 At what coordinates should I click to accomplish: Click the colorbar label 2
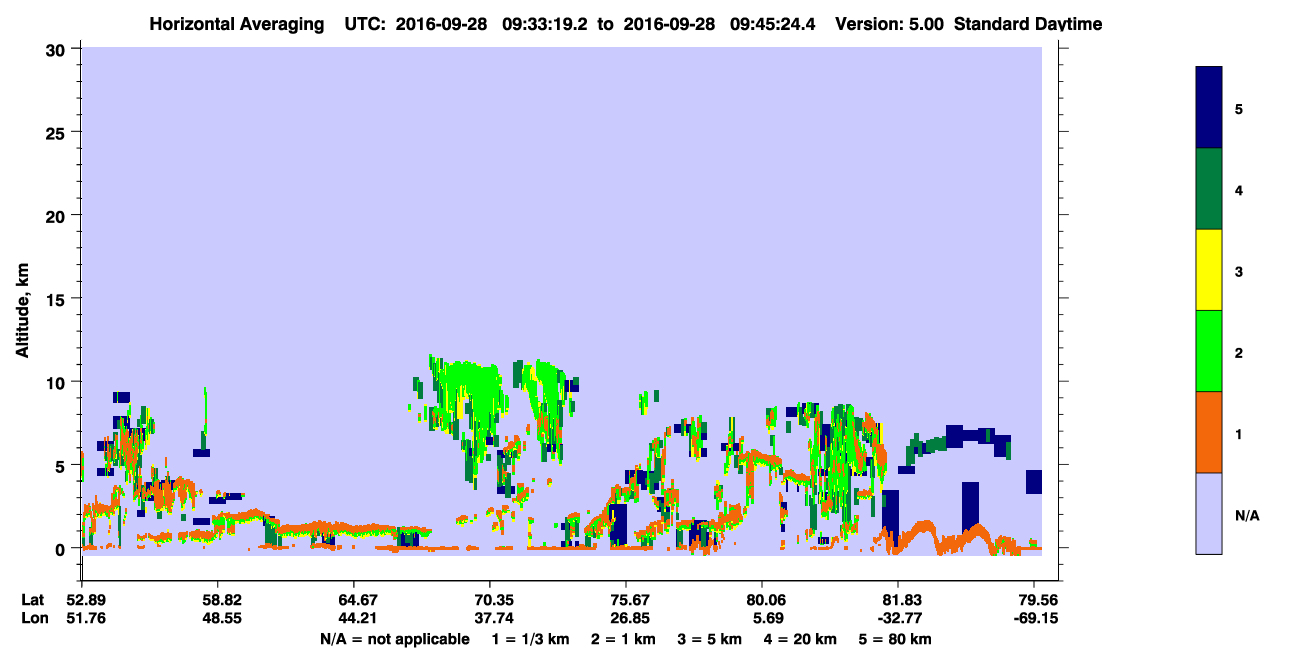1239,352
